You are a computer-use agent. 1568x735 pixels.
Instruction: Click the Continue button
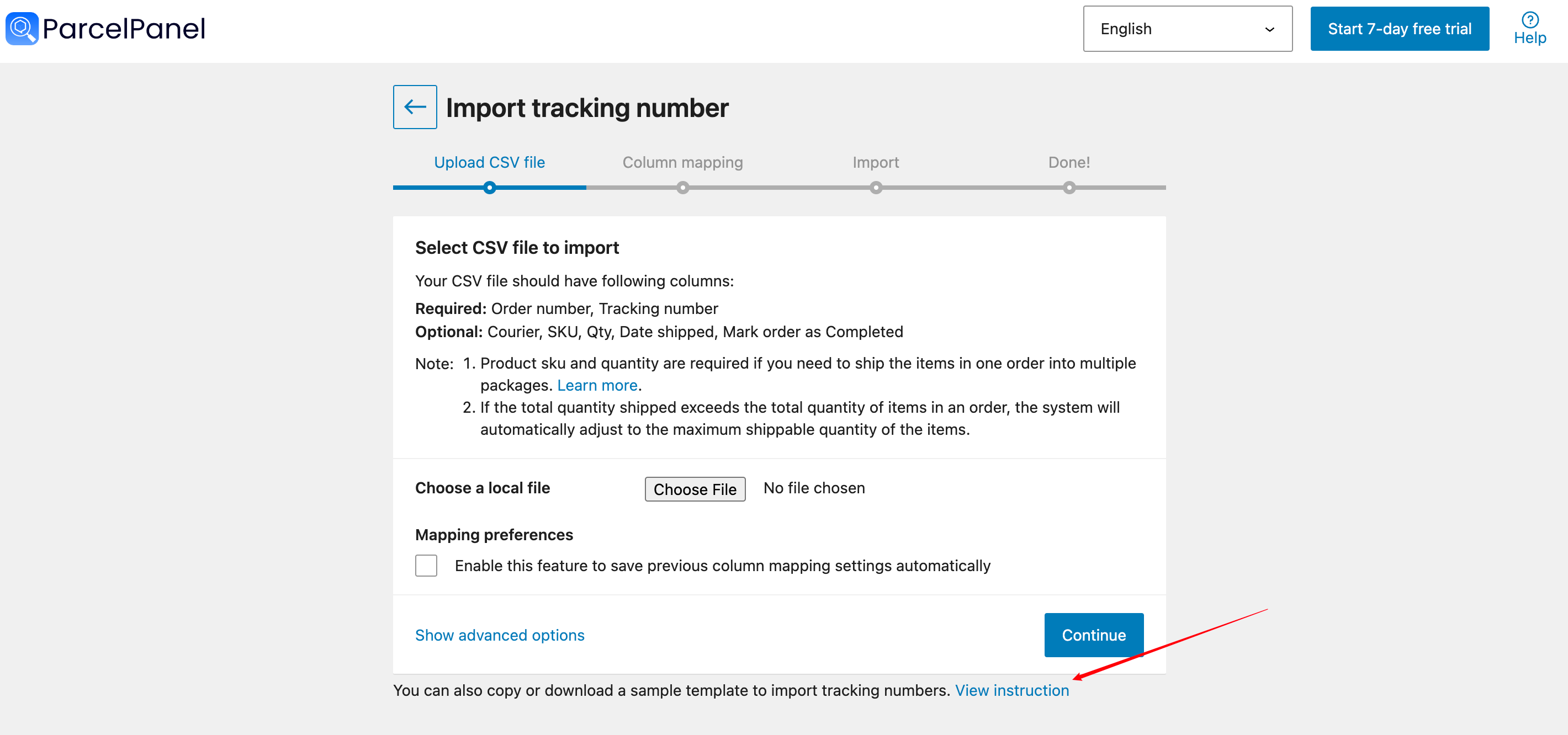coord(1094,635)
